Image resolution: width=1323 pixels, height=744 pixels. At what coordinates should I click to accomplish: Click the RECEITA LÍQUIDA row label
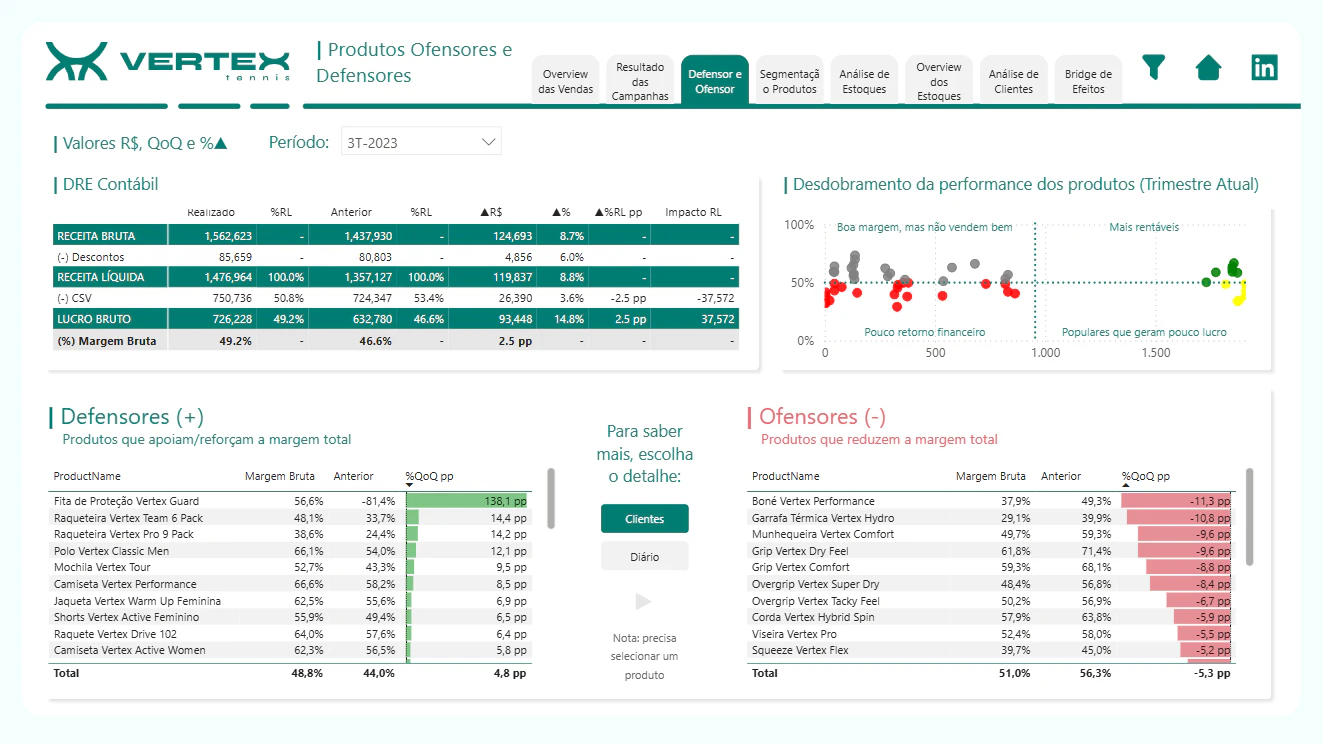coord(100,277)
